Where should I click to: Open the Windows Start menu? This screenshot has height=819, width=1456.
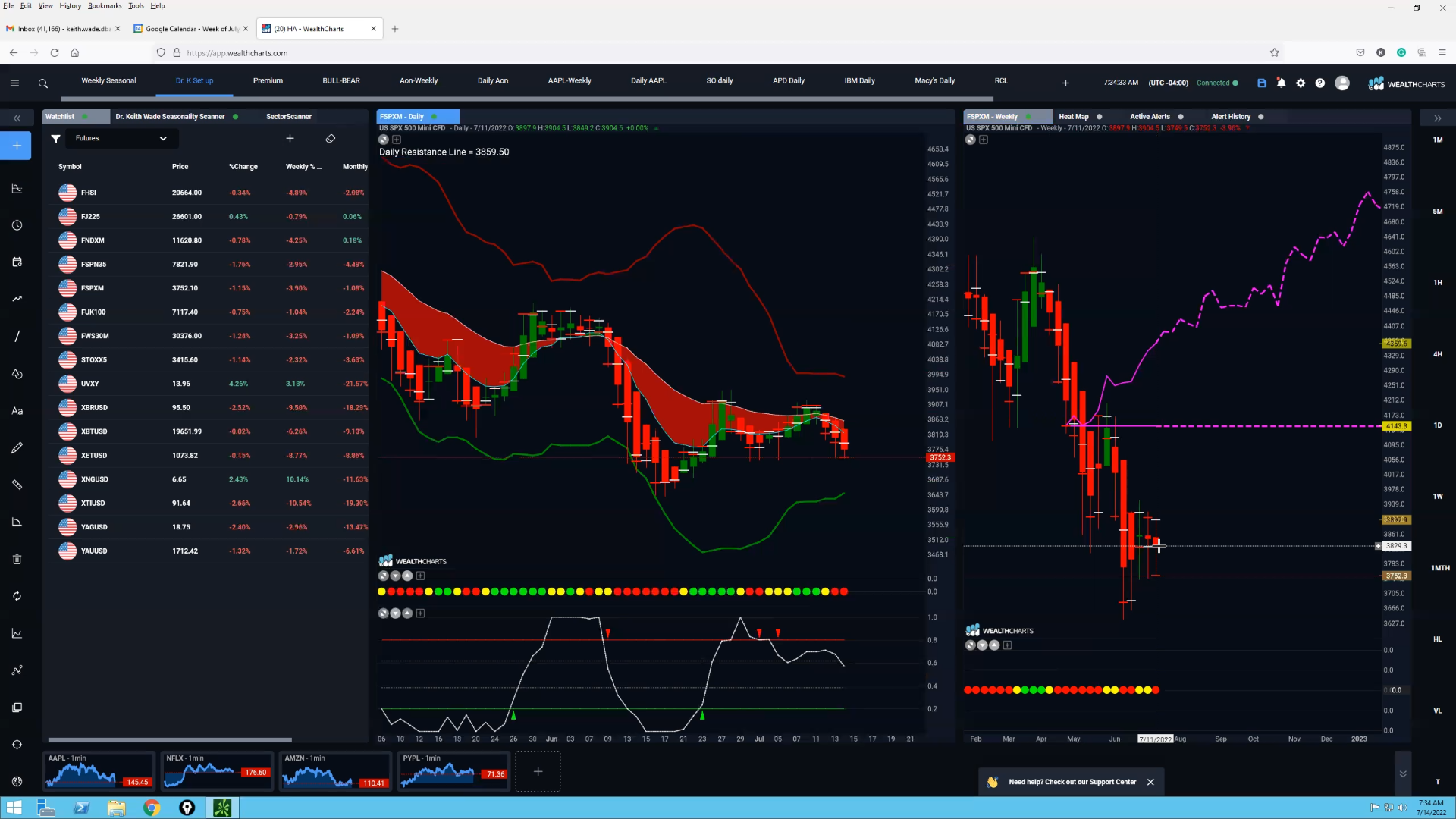pos(13,808)
